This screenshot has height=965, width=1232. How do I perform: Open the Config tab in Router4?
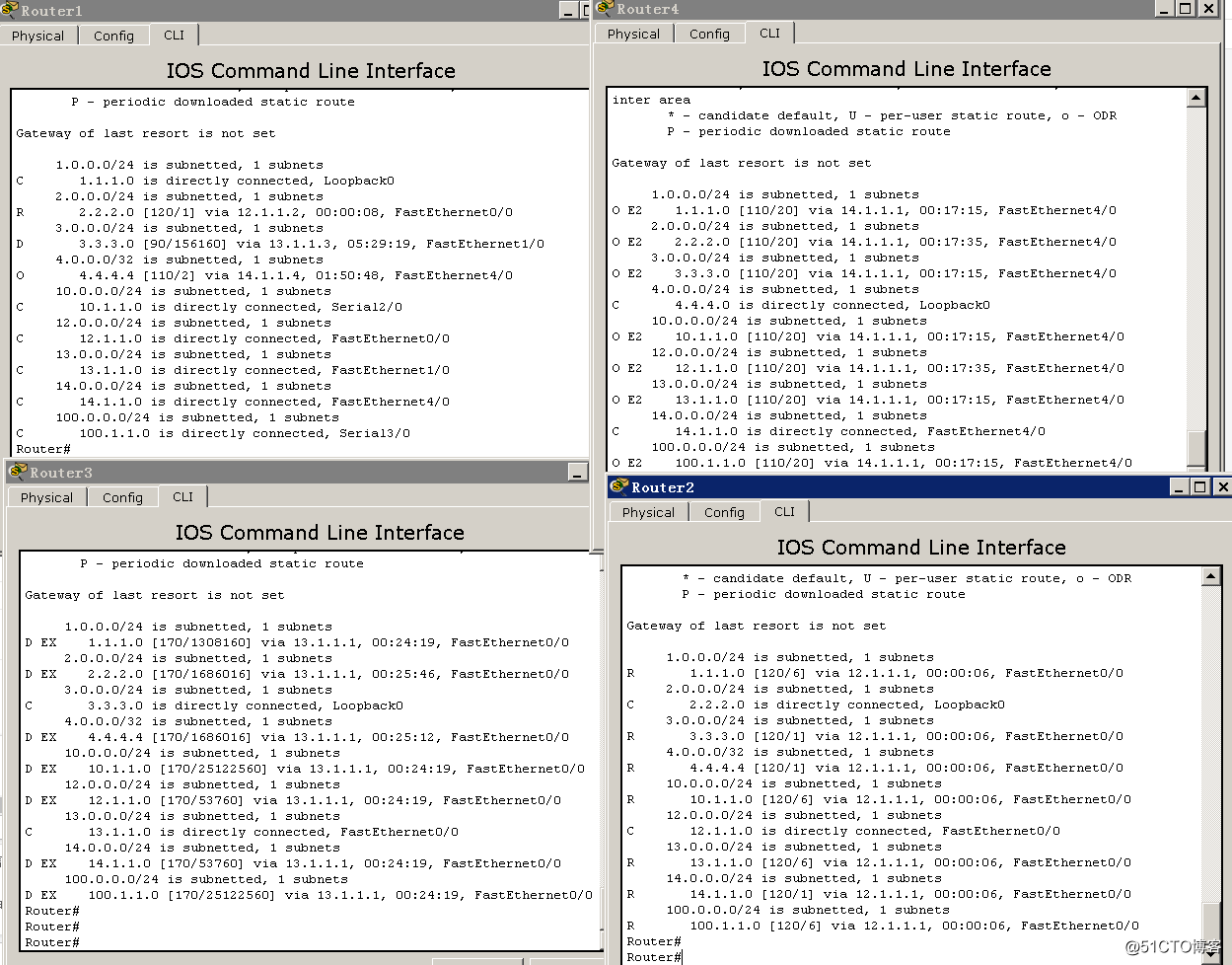pyautogui.click(x=709, y=34)
